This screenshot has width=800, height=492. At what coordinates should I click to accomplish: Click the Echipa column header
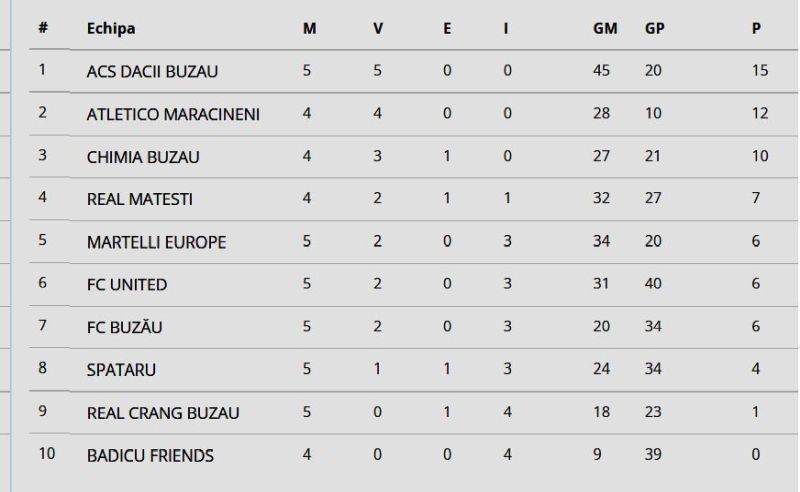(x=111, y=28)
